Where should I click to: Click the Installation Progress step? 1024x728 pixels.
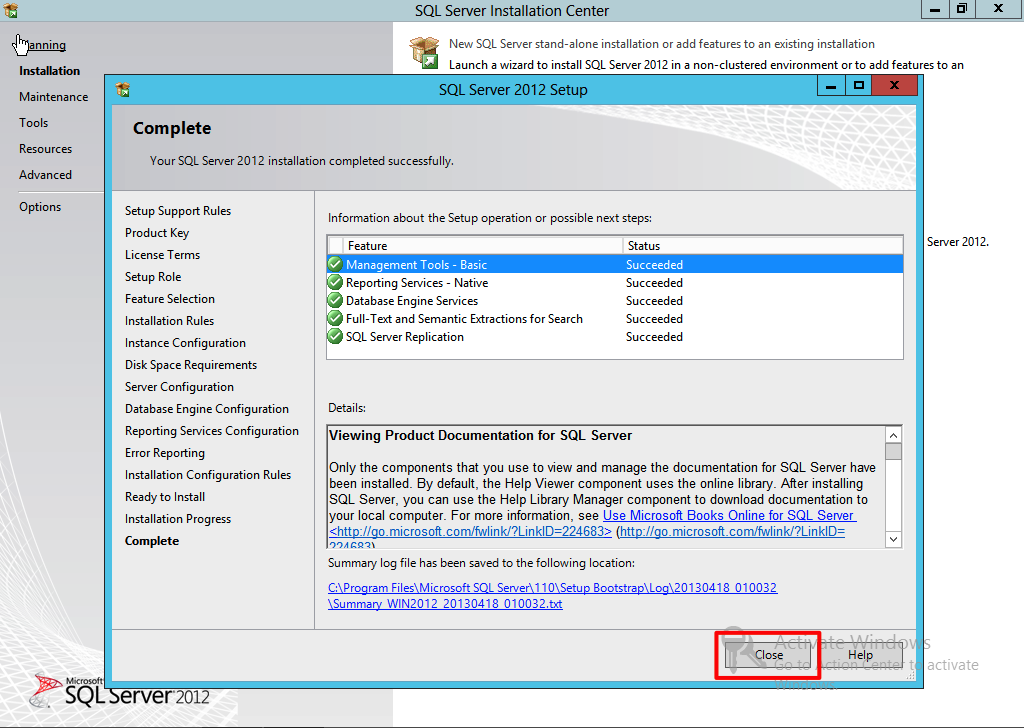click(178, 519)
